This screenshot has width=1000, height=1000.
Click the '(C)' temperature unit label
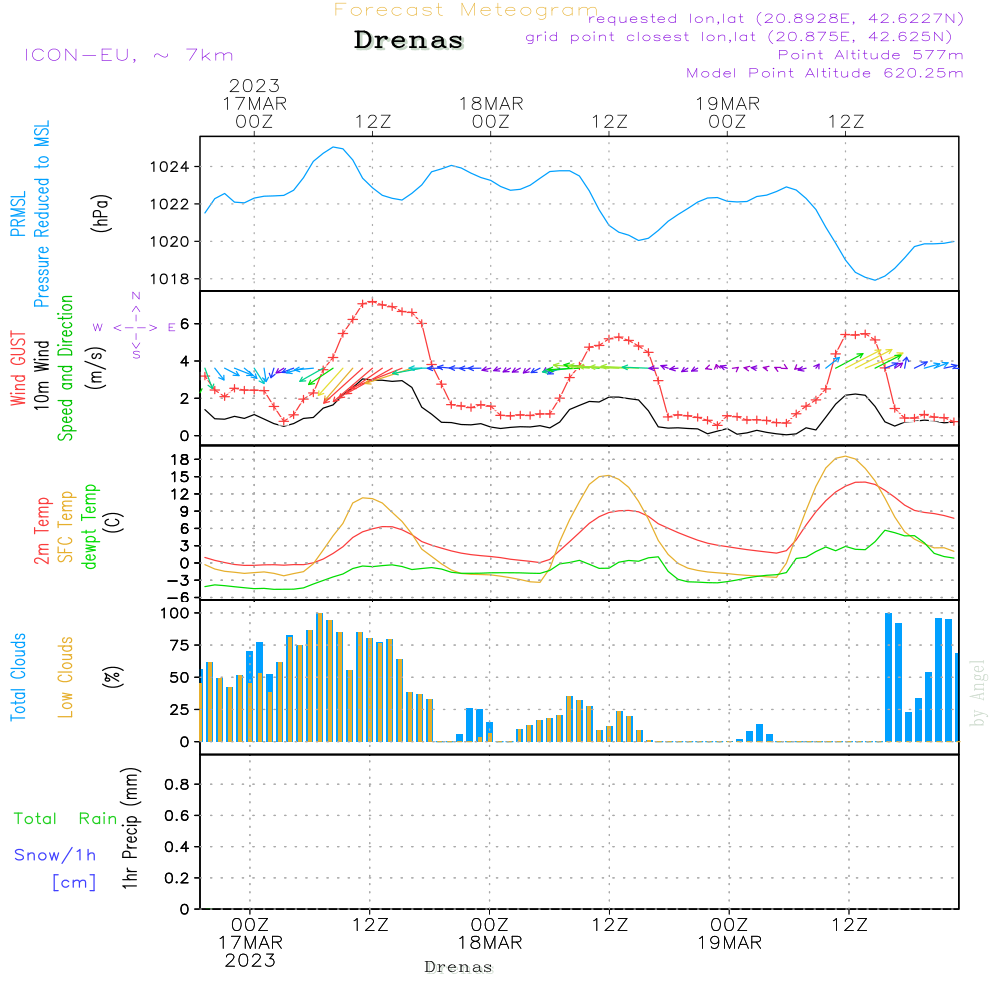(x=113, y=523)
